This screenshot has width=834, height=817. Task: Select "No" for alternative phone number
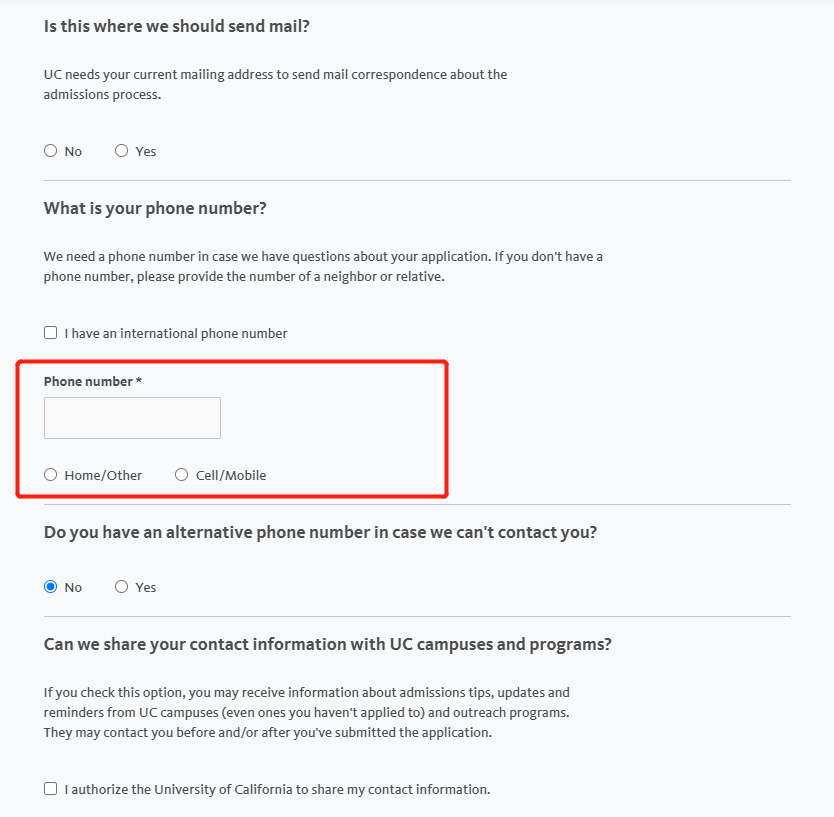[x=51, y=587]
